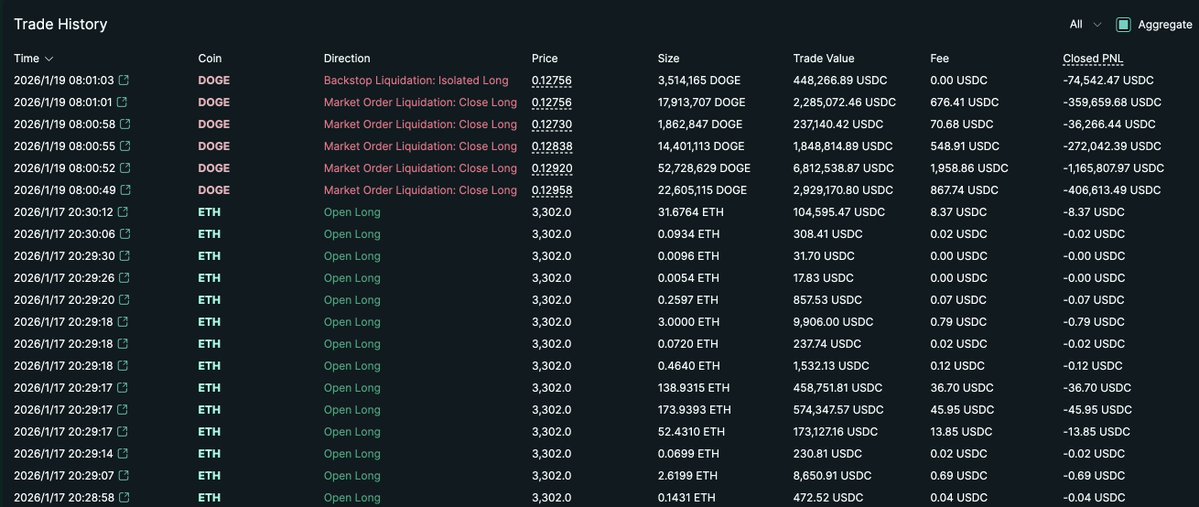Open transaction icon for 20:28:58 ETH trade

pos(123,498)
